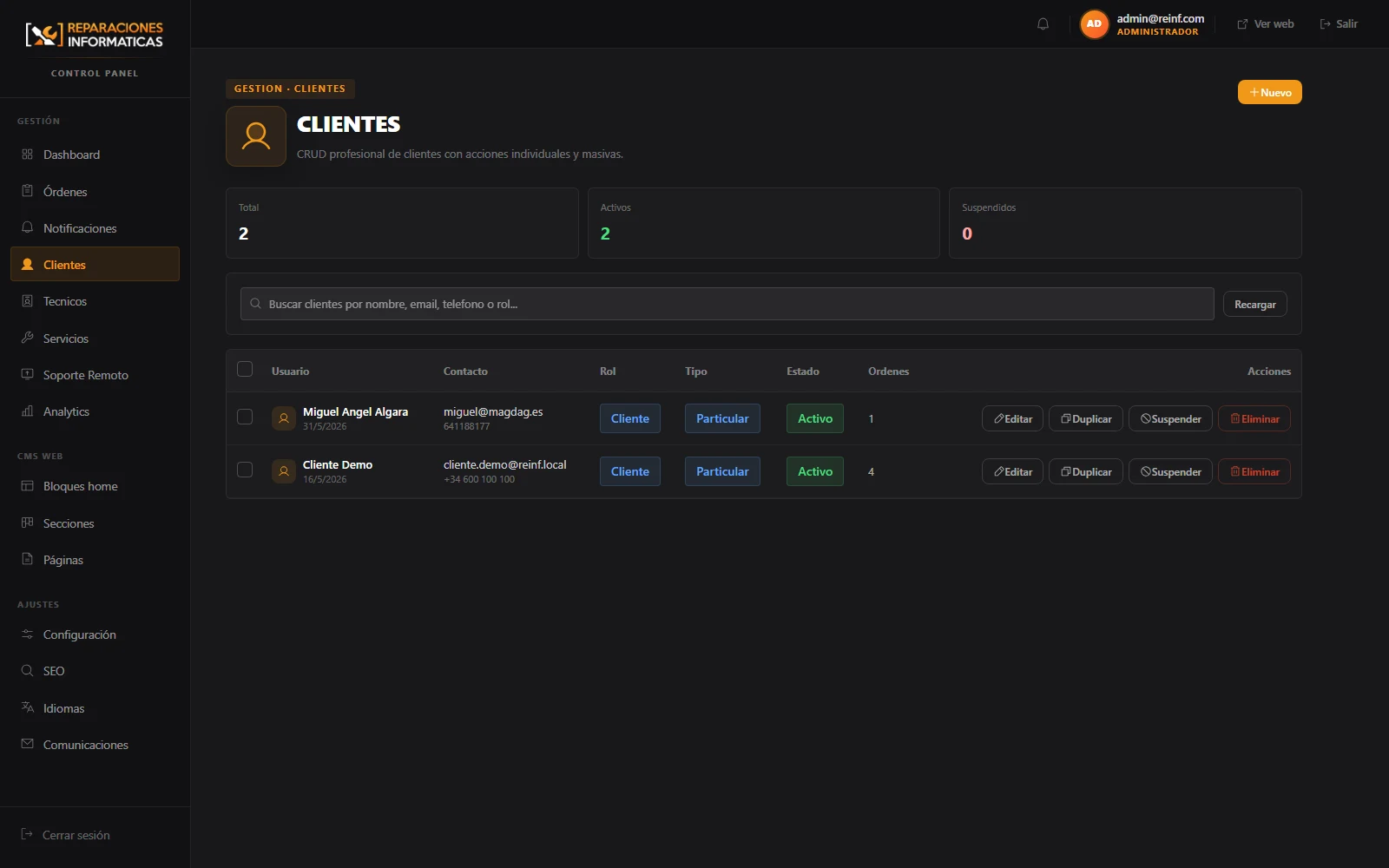Screen dimensions: 1389x868
Task: Open the notifications bell in the top bar
Action: point(1043,24)
